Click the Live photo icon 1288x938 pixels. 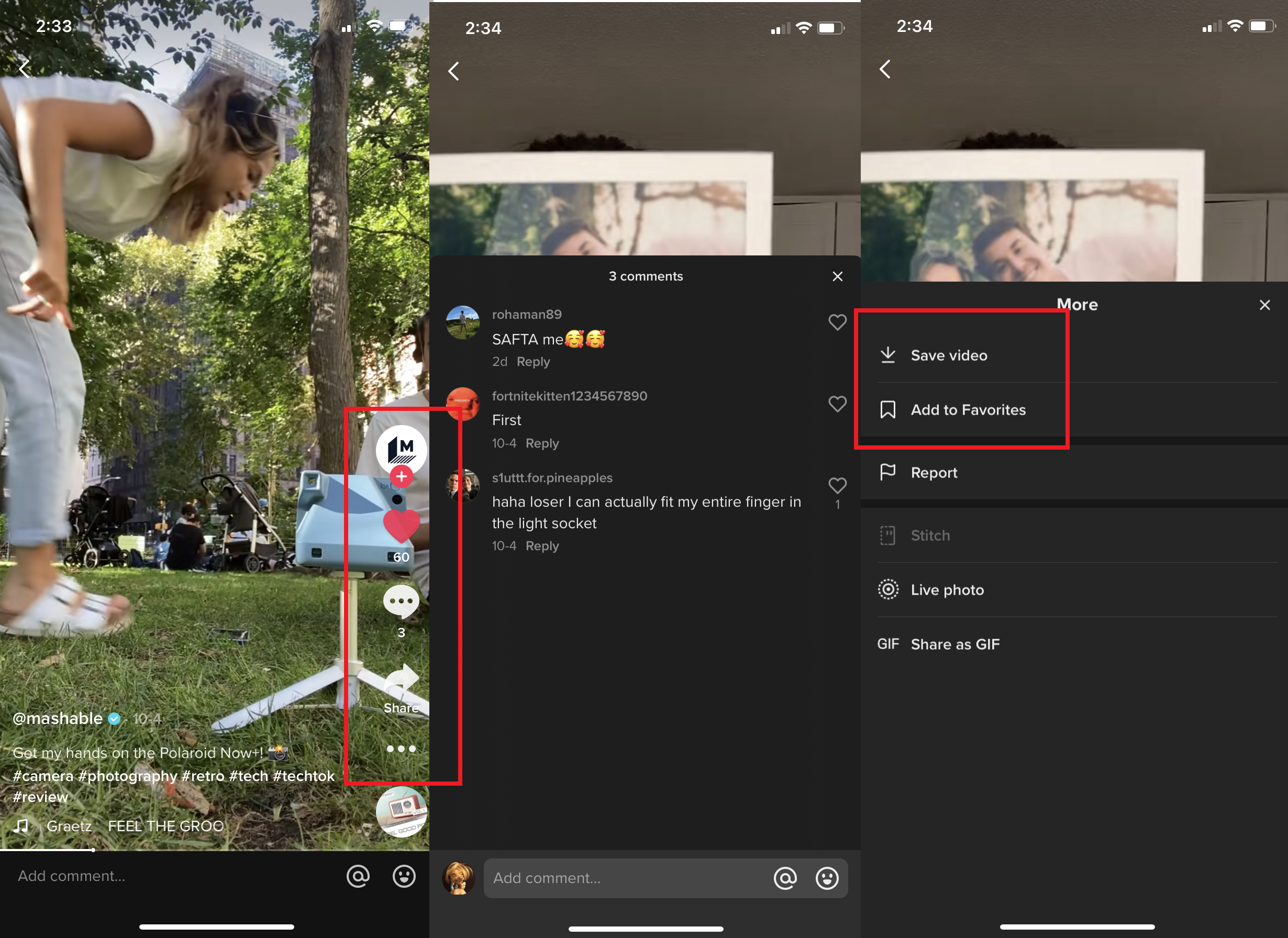click(x=885, y=590)
